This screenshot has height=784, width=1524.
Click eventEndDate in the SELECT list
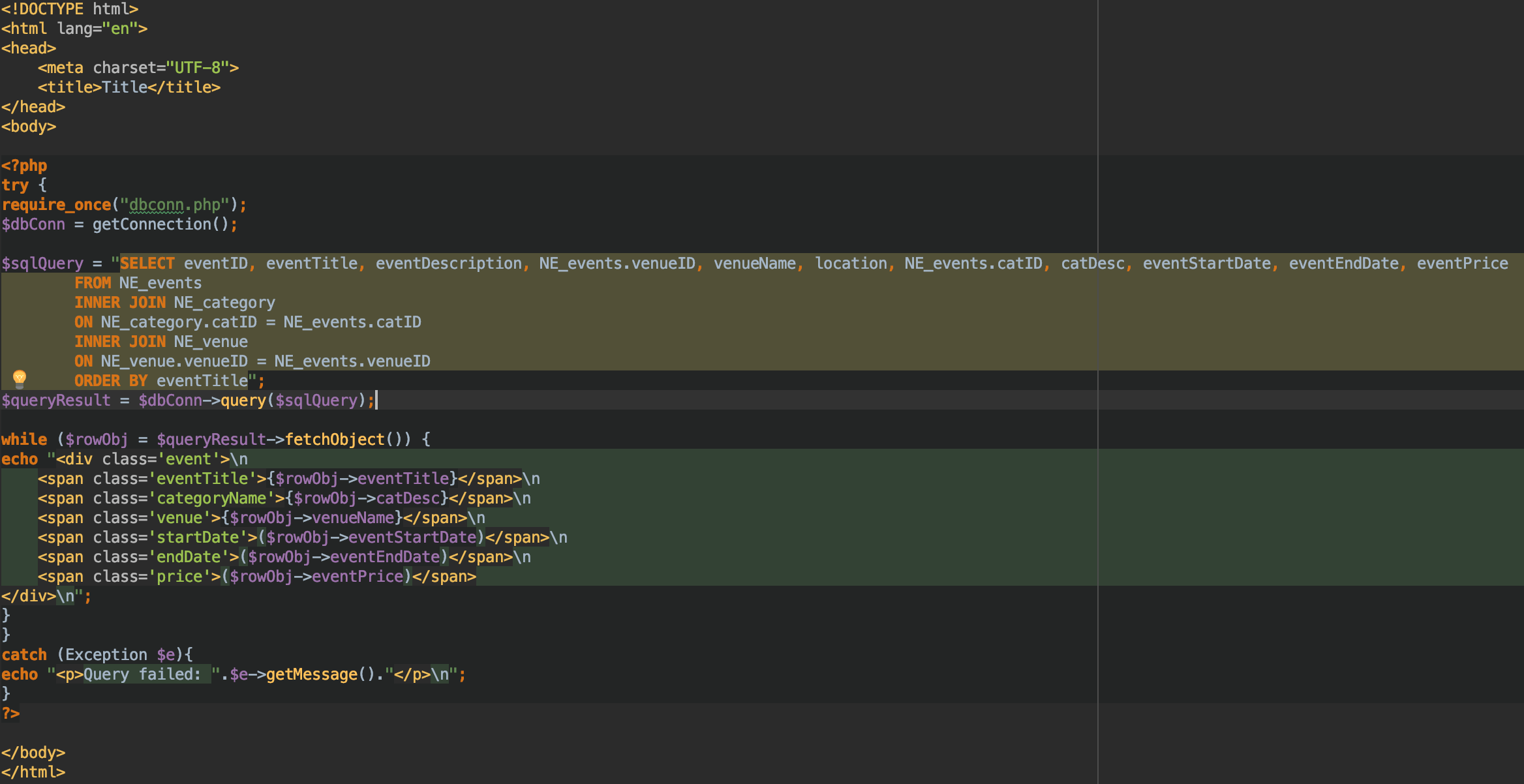pos(1344,264)
